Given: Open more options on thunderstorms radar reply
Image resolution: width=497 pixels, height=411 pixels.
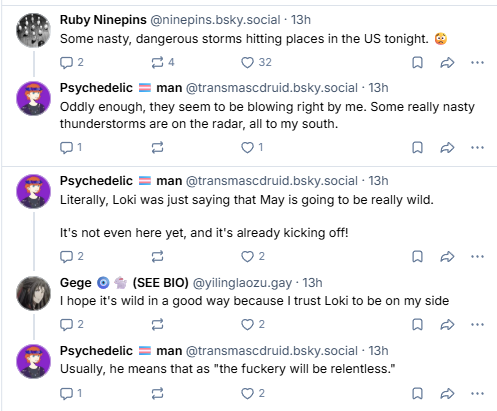Looking at the screenshot, I should [x=477, y=148].
